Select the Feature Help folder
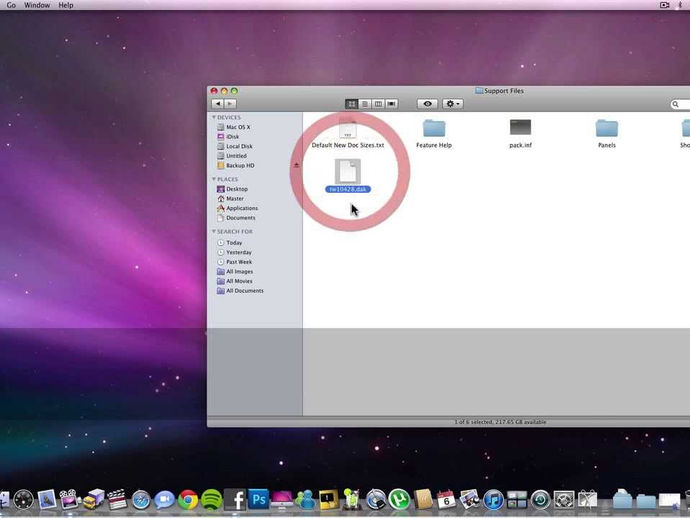The image size is (690, 518). (x=434, y=133)
